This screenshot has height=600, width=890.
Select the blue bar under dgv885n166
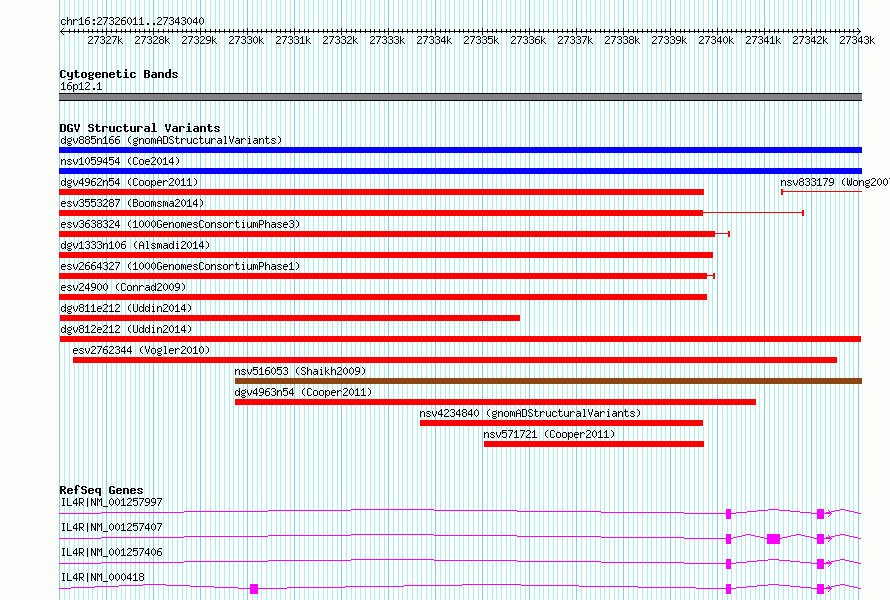click(x=460, y=150)
